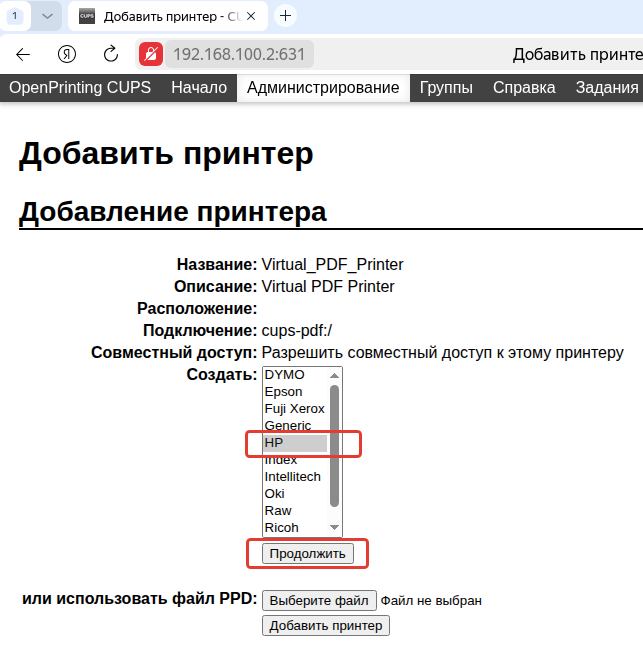Screen dimensions: 643x645
Task: Click Выберите файл to choose a PPD
Action: pos(319,601)
